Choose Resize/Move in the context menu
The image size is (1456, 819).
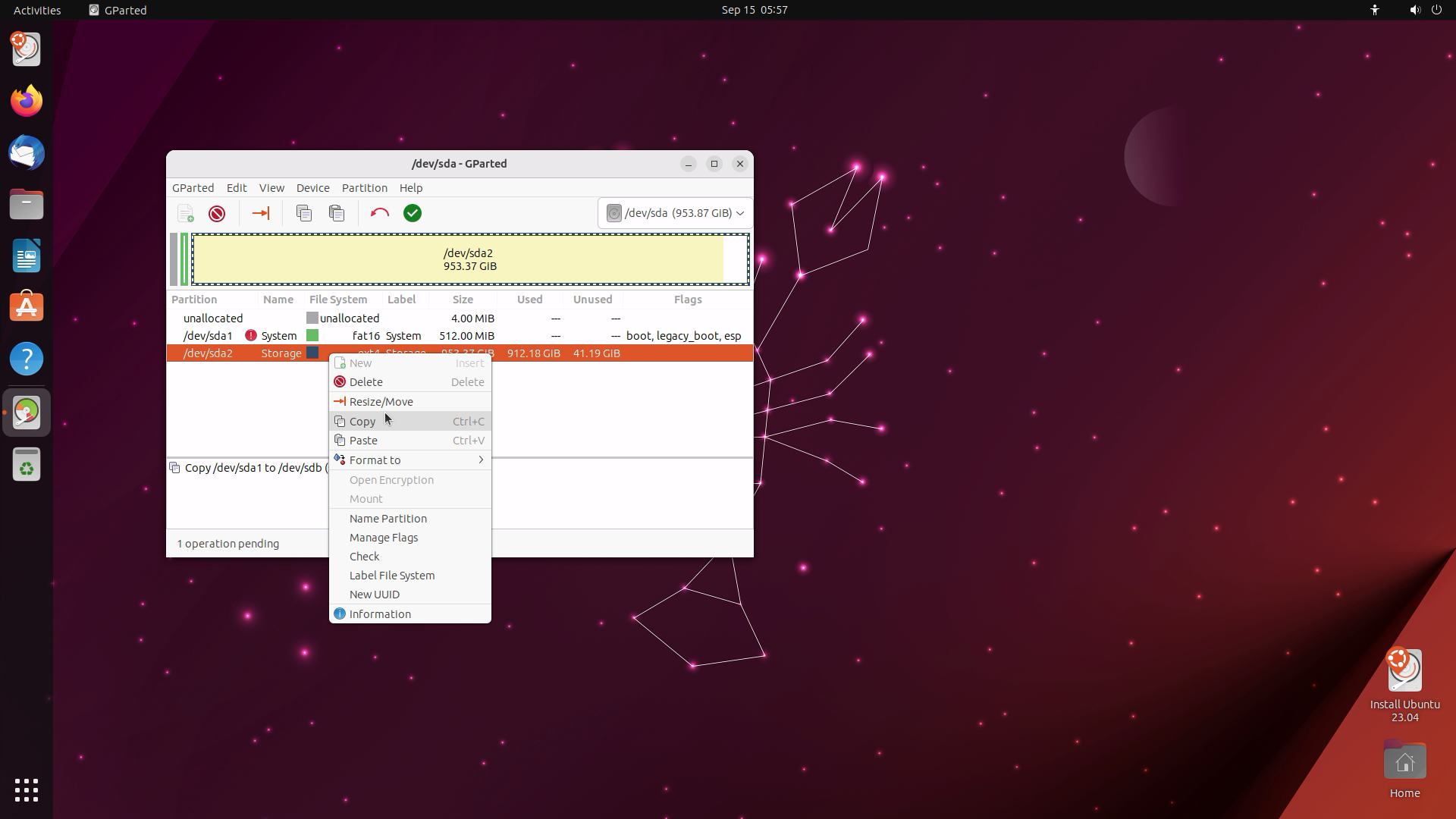[410, 402]
